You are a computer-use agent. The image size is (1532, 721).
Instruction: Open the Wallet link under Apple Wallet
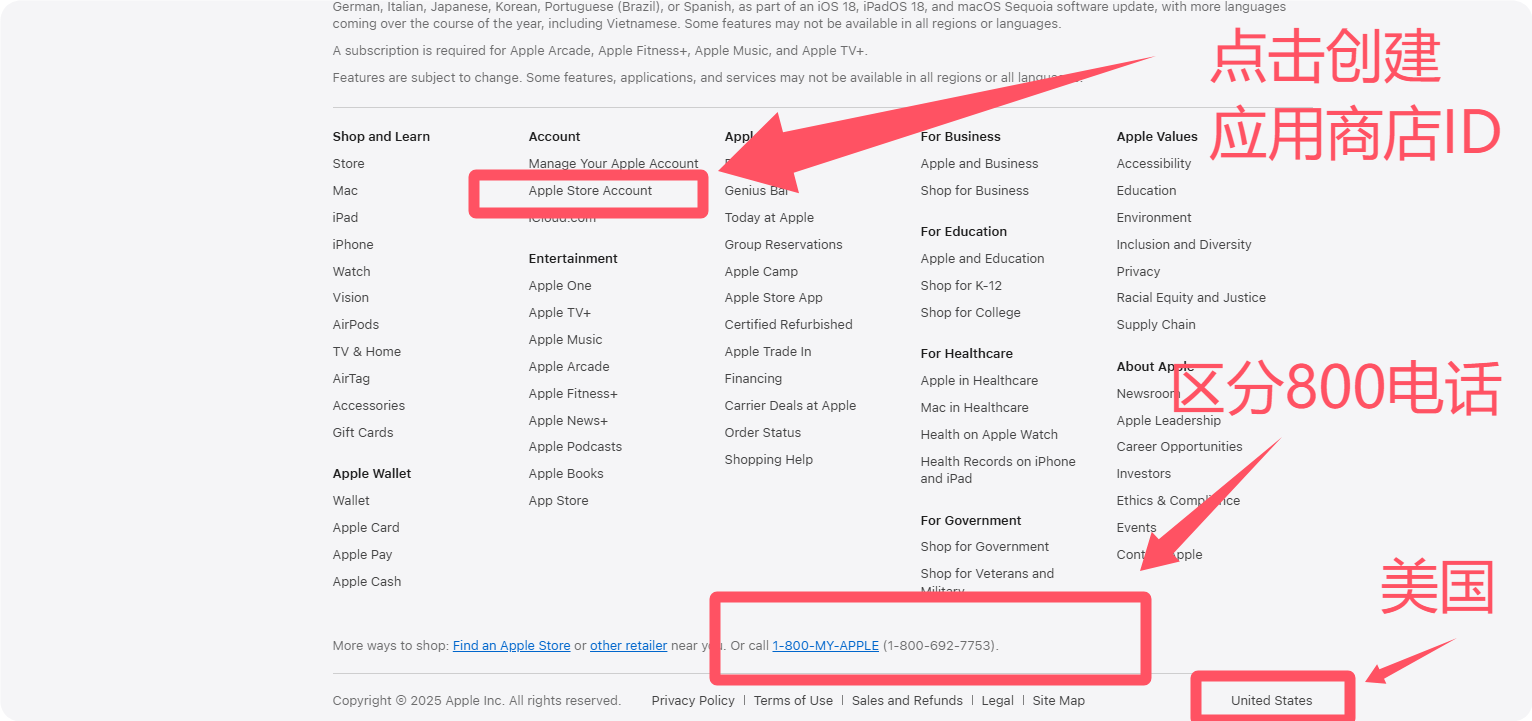click(x=351, y=501)
